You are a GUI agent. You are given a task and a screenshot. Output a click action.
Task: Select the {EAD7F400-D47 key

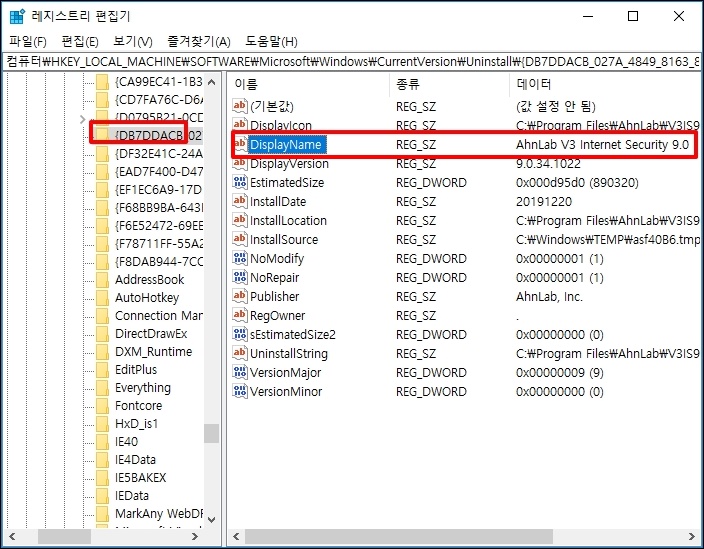[159, 172]
